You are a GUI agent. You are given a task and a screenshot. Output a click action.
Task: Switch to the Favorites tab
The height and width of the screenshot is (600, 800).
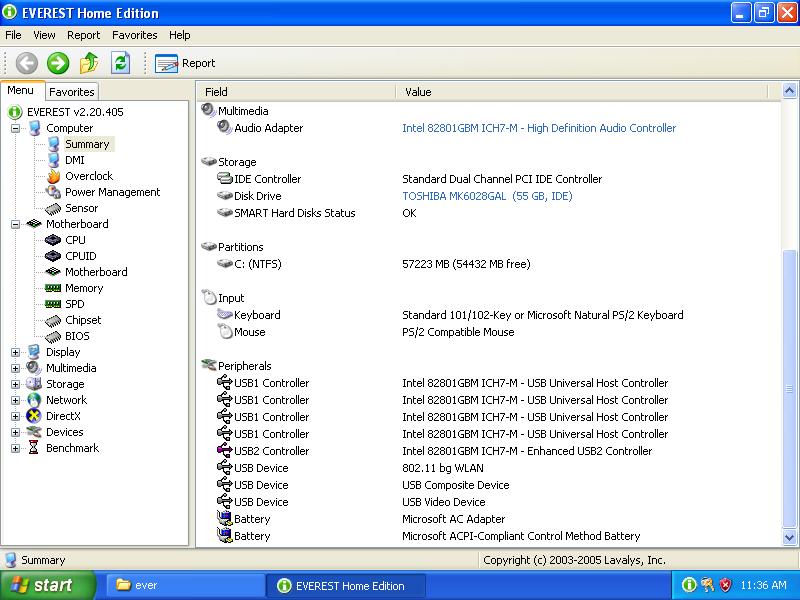tap(71, 92)
